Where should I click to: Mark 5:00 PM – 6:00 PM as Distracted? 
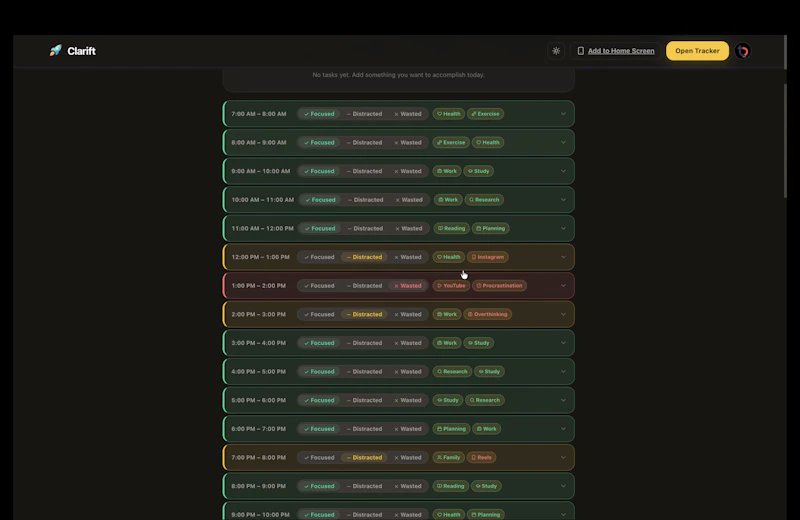pyautogui.click(x=364, y=400)
